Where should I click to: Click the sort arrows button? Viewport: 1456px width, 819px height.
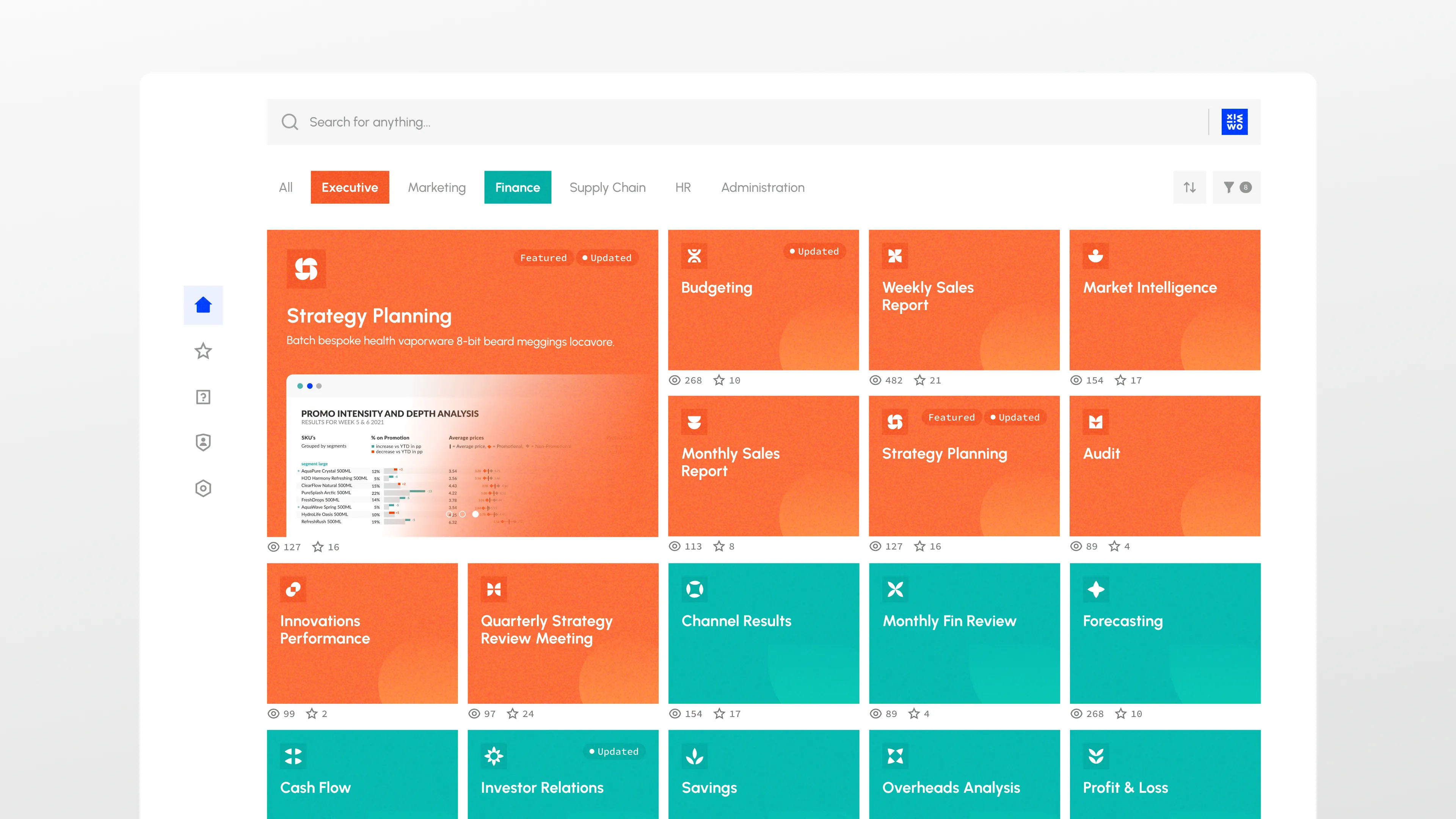coord(1190,187)
